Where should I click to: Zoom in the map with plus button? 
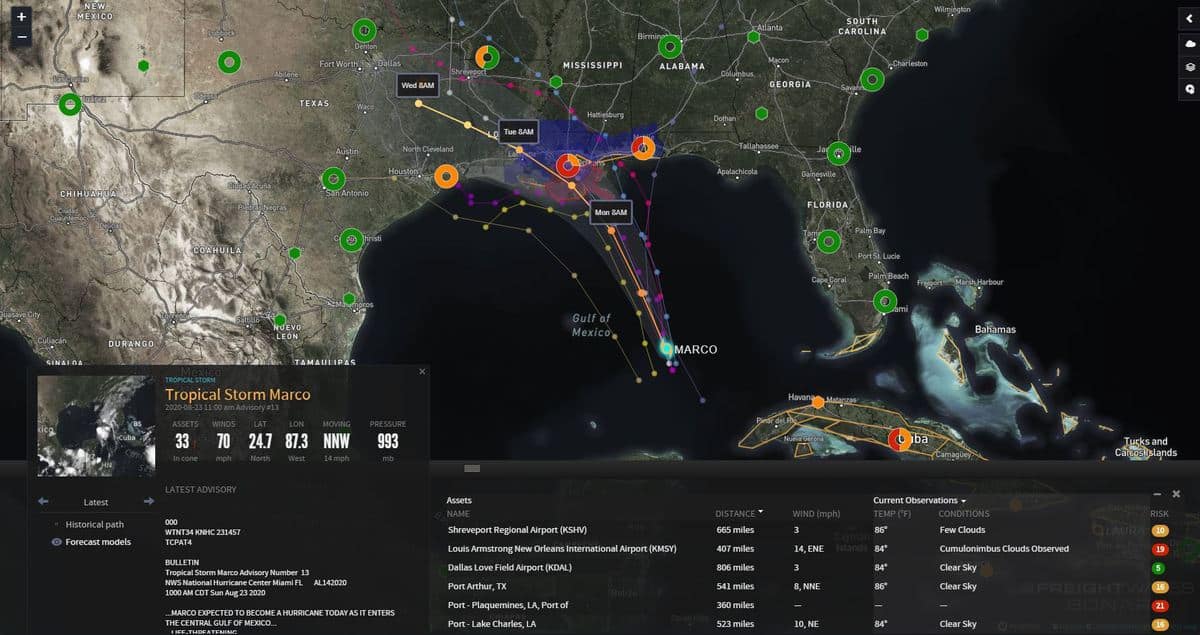click(x=22, y=16)
